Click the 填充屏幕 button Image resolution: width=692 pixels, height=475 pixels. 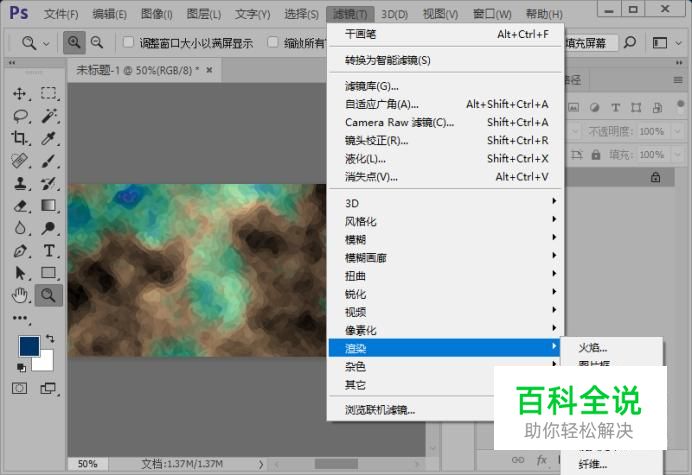[x=589, y=43]
